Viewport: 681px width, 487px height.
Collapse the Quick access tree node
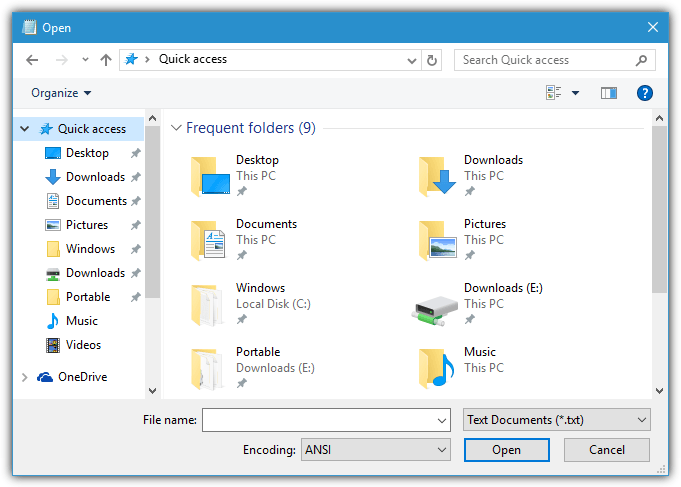(25, 129)
